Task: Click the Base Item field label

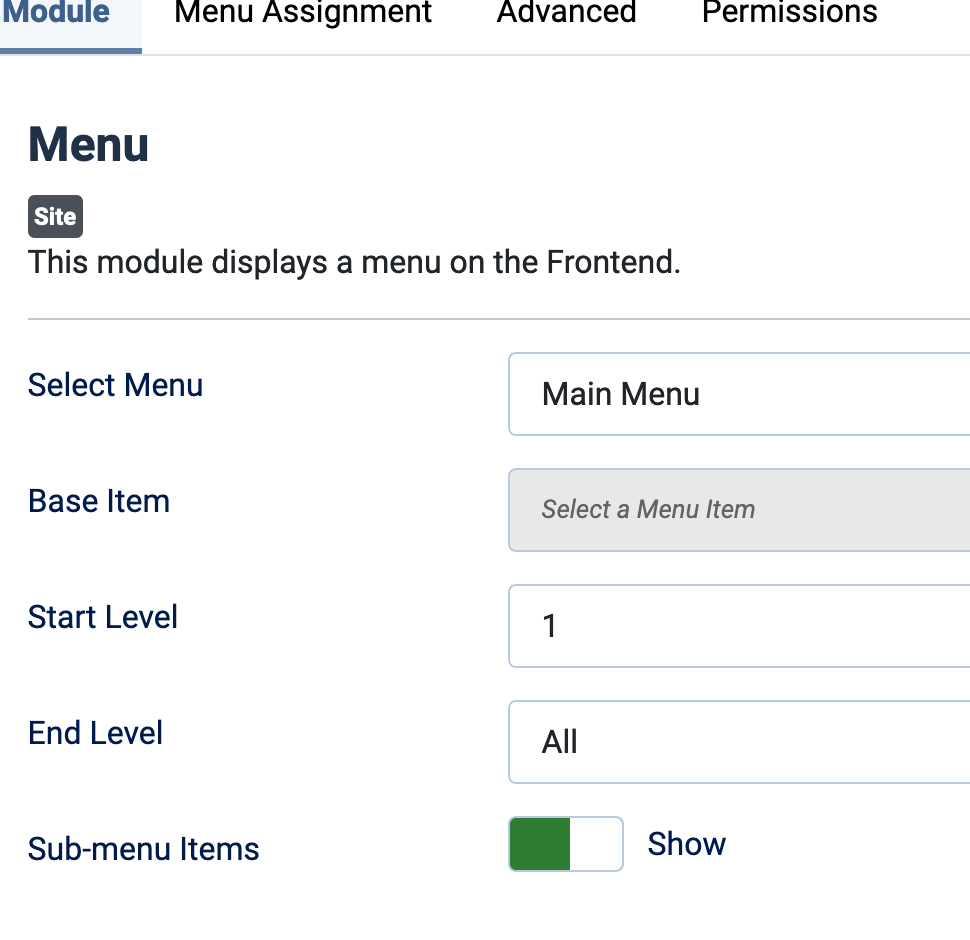Action: [x=98, y=500]
